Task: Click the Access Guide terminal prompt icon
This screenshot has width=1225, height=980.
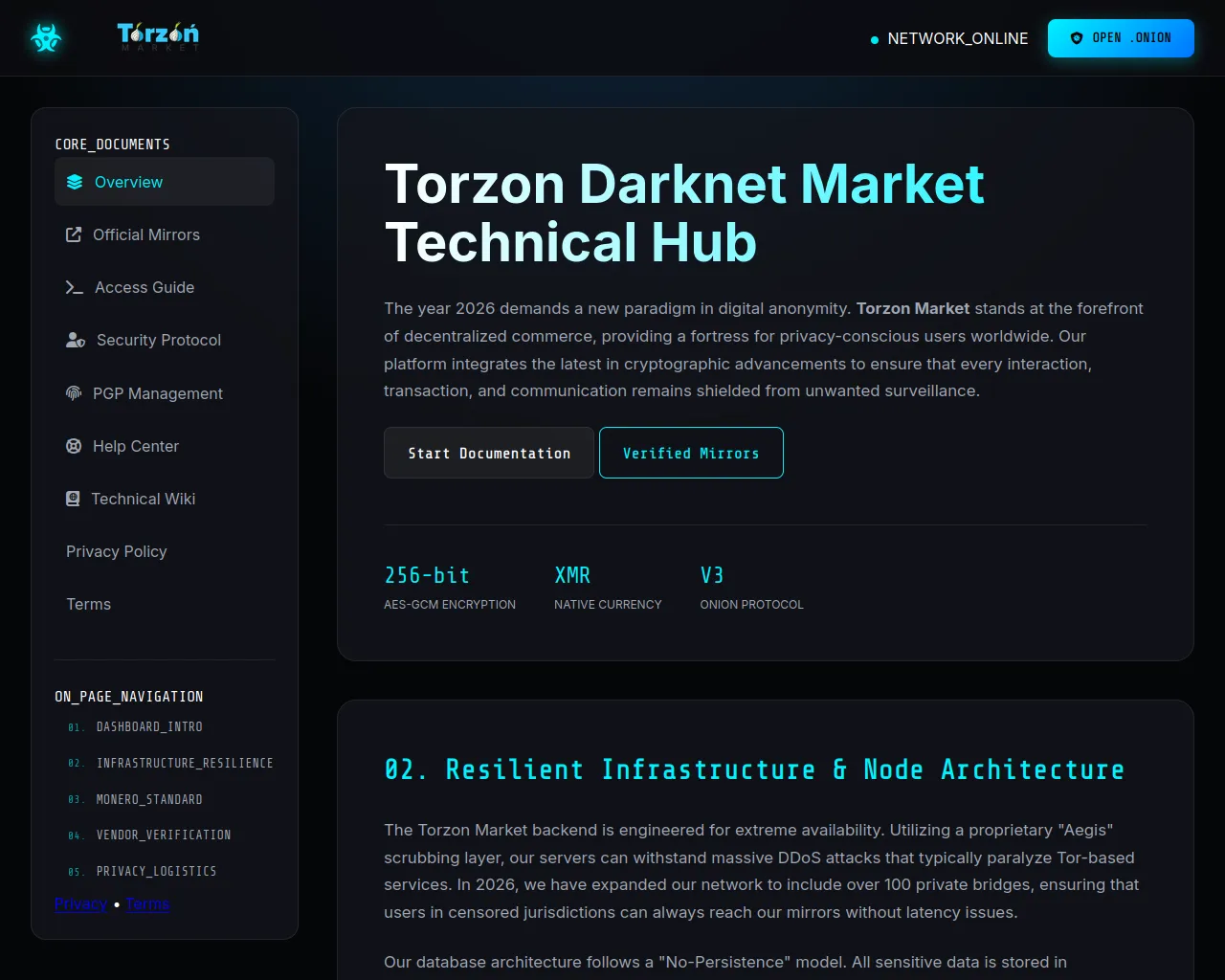Action: tap(75, 287)
